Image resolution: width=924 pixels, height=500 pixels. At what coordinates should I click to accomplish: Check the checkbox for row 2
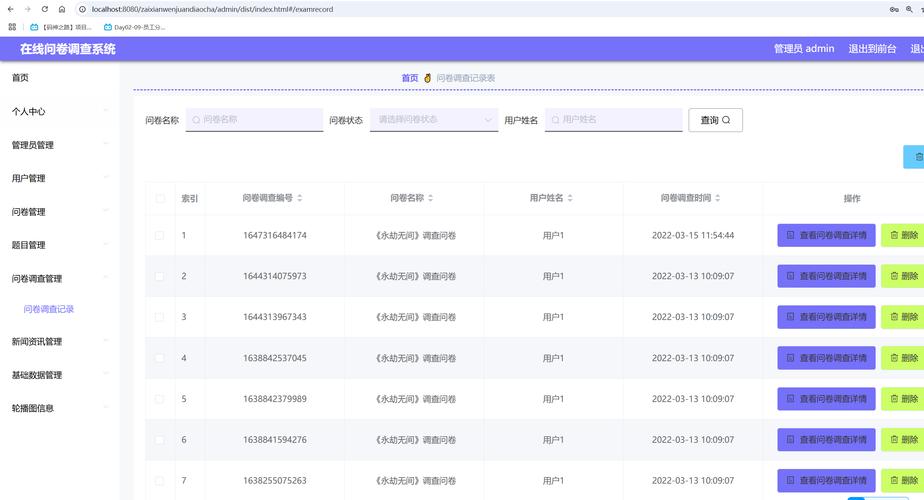pyautogui.click(x=159, y=276)
